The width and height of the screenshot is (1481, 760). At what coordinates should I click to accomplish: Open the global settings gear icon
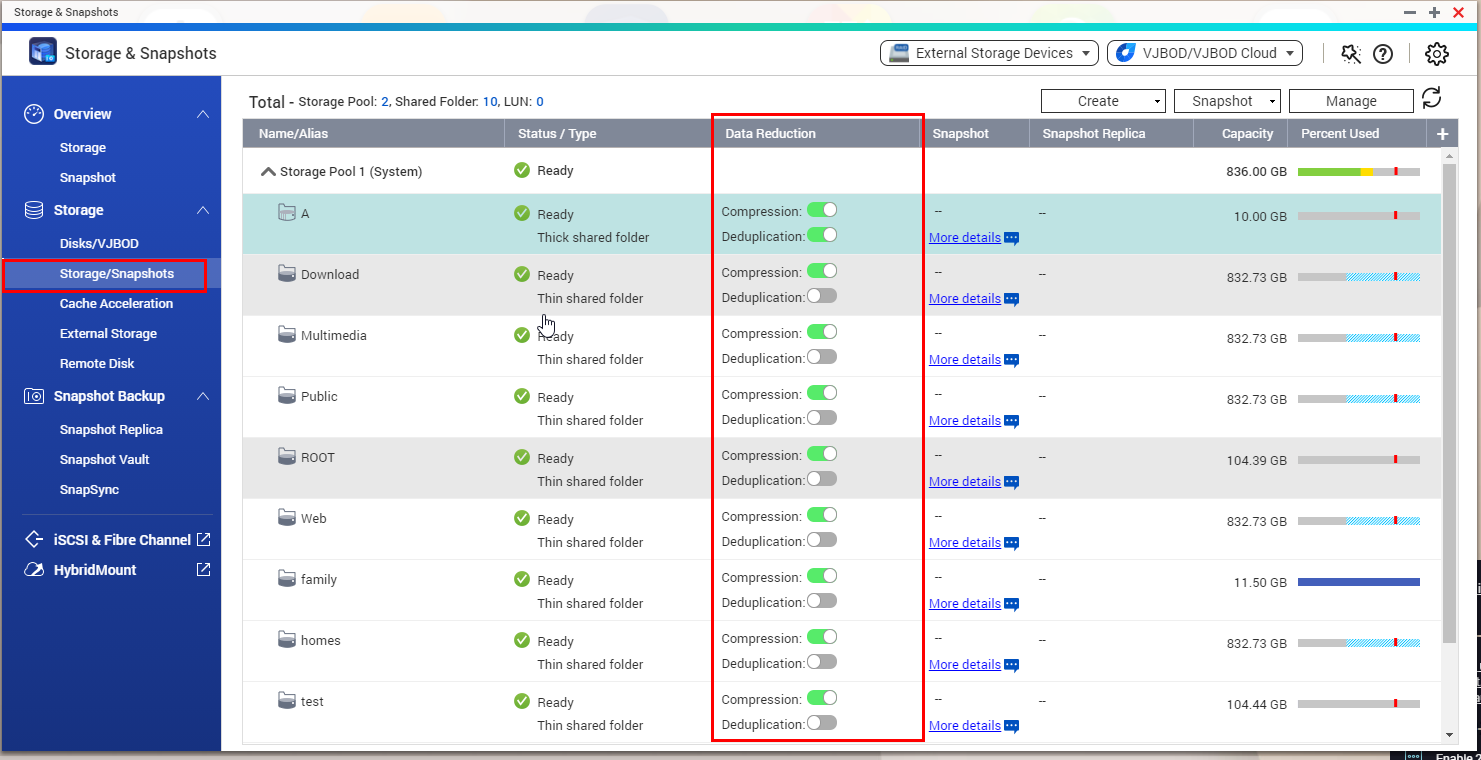[x=1436, y=54]
